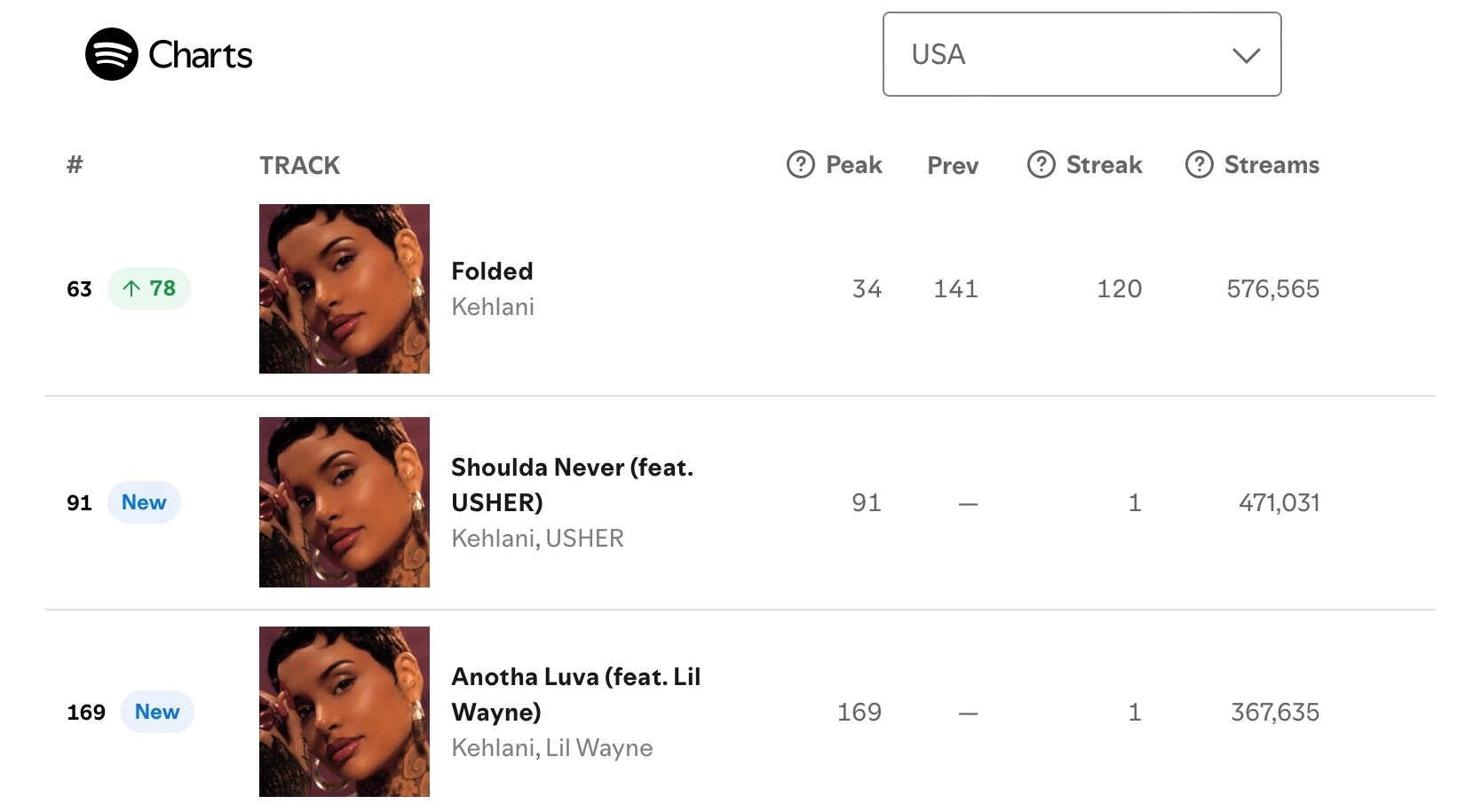Click the Streams column help icon
This screenshot has width=1481, height=812.
[x=1199, y=164]
